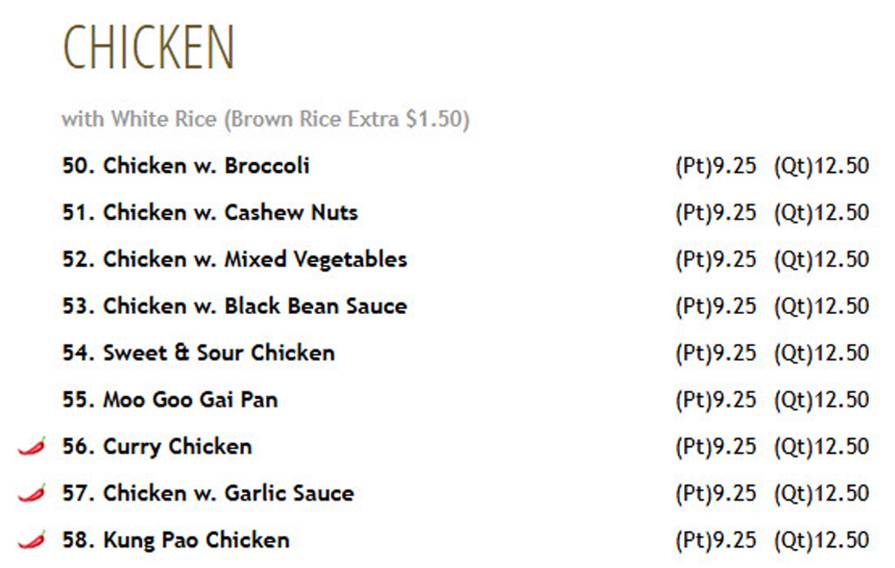
Task: Choose pint price for Curry Chicken
Action: click(x=716, y=447)
